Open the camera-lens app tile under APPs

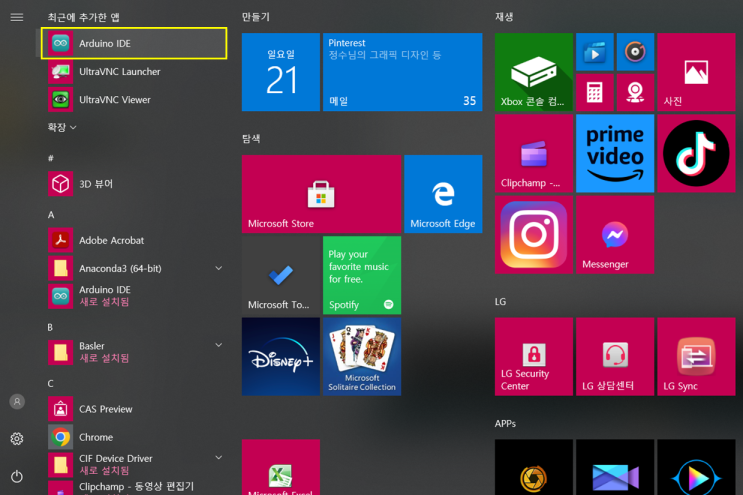pyautogui.click(x=534, y=468)
